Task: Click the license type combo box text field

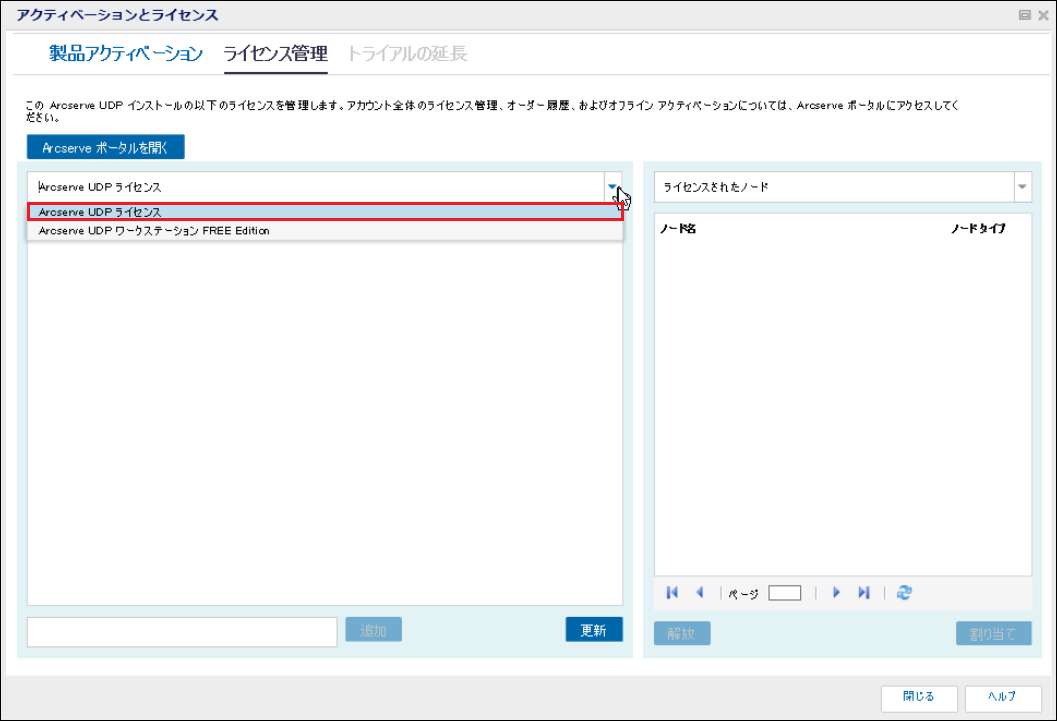Action: tap(316, 187)
